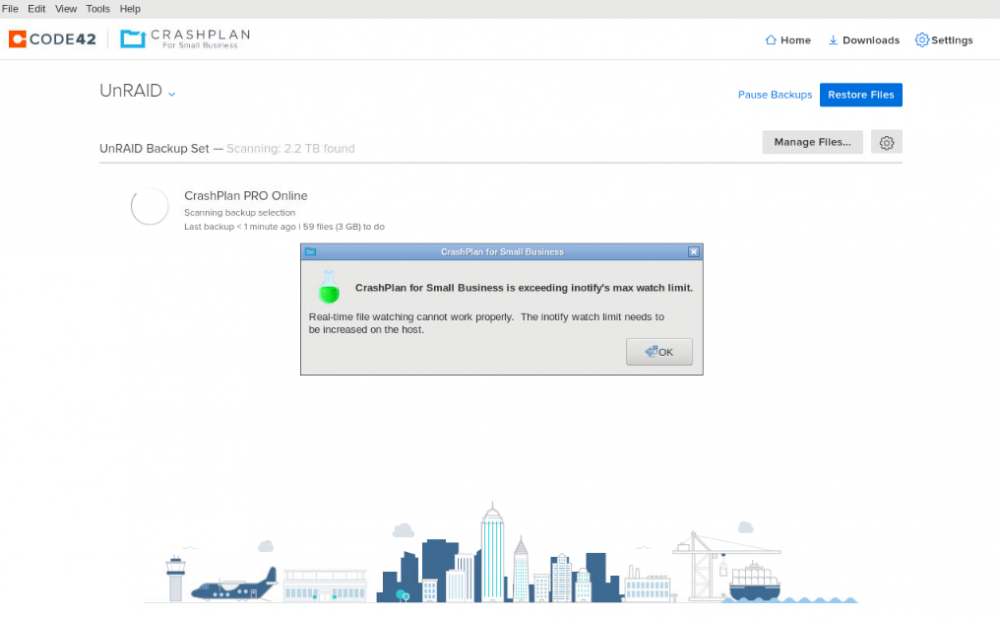
Task: Click the 'Scanning backup selection' status text
Action: 240,212
